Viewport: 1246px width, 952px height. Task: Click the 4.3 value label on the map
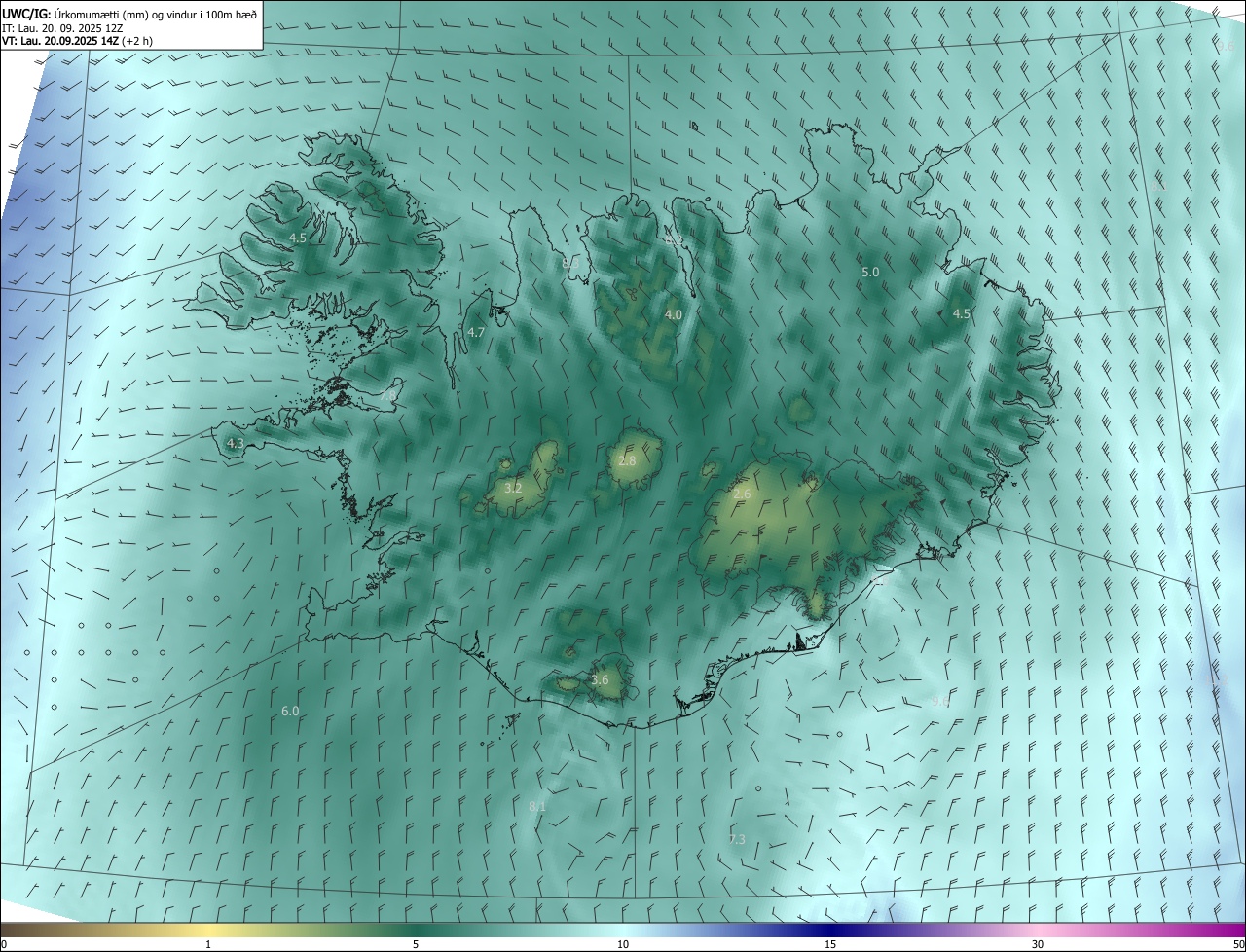tap(235, 443)
